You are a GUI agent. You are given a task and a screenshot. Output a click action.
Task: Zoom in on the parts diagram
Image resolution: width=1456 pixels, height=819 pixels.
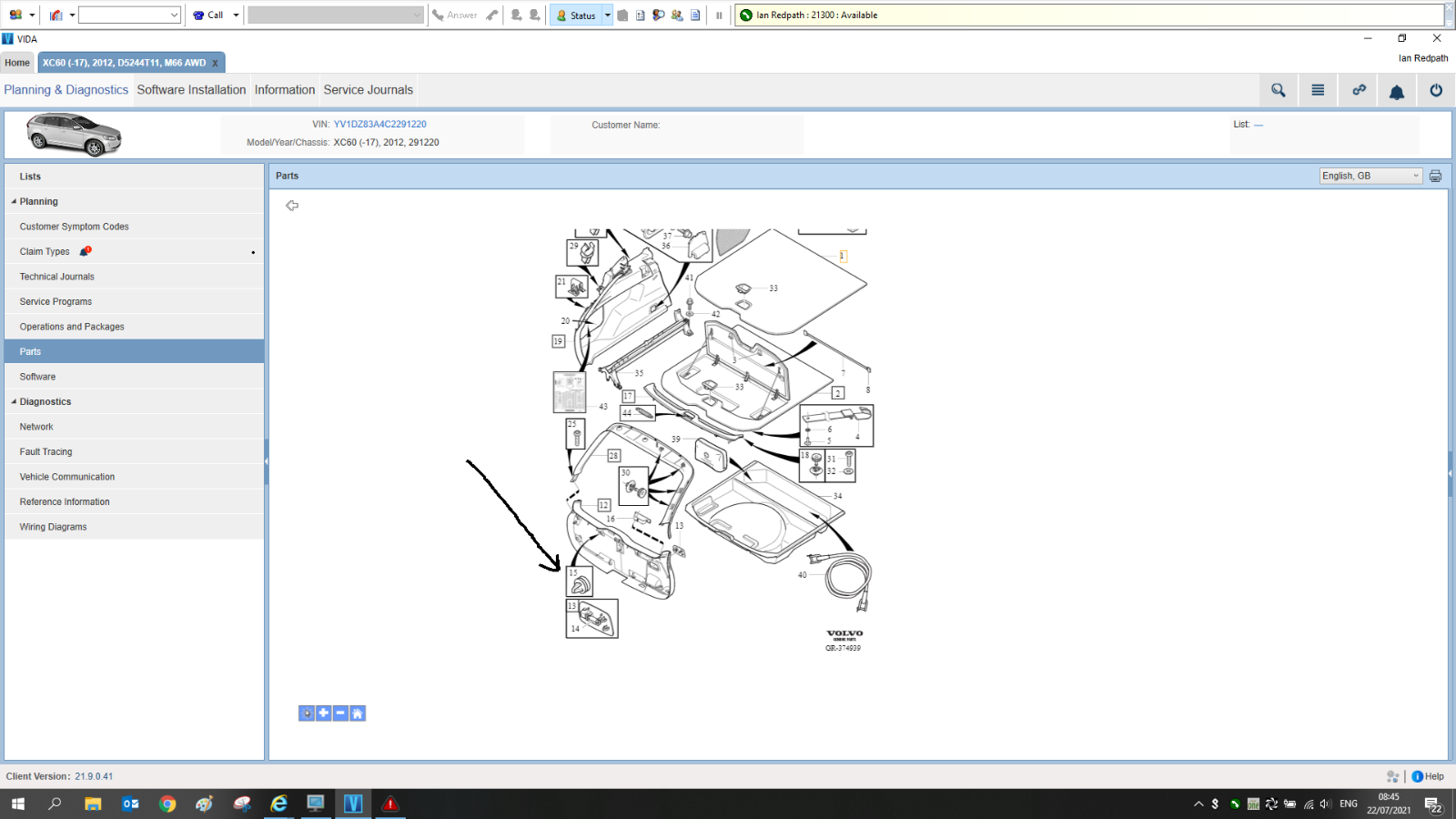324,713
